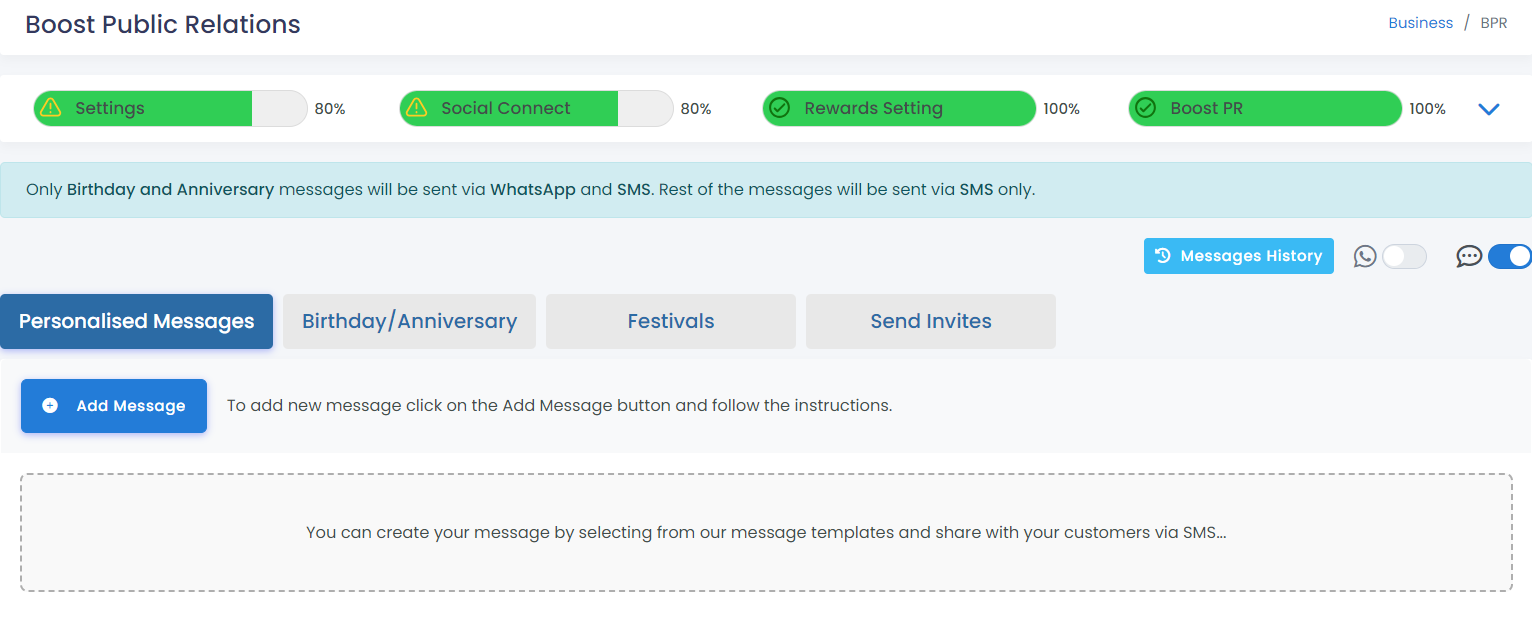Open the Festivals tab
The width and height of the screenshot is (1532, 628).
[x=671, y=321]
